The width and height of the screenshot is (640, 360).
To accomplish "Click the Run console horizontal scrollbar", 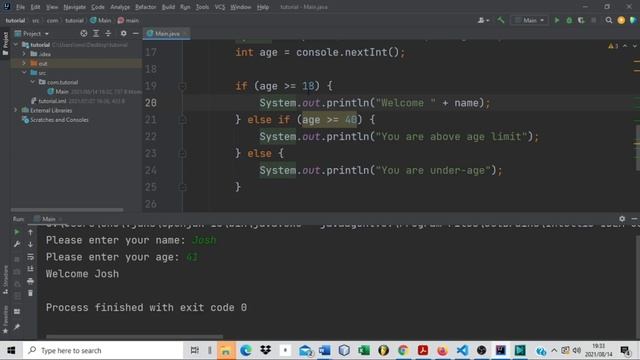I will 134,337.
